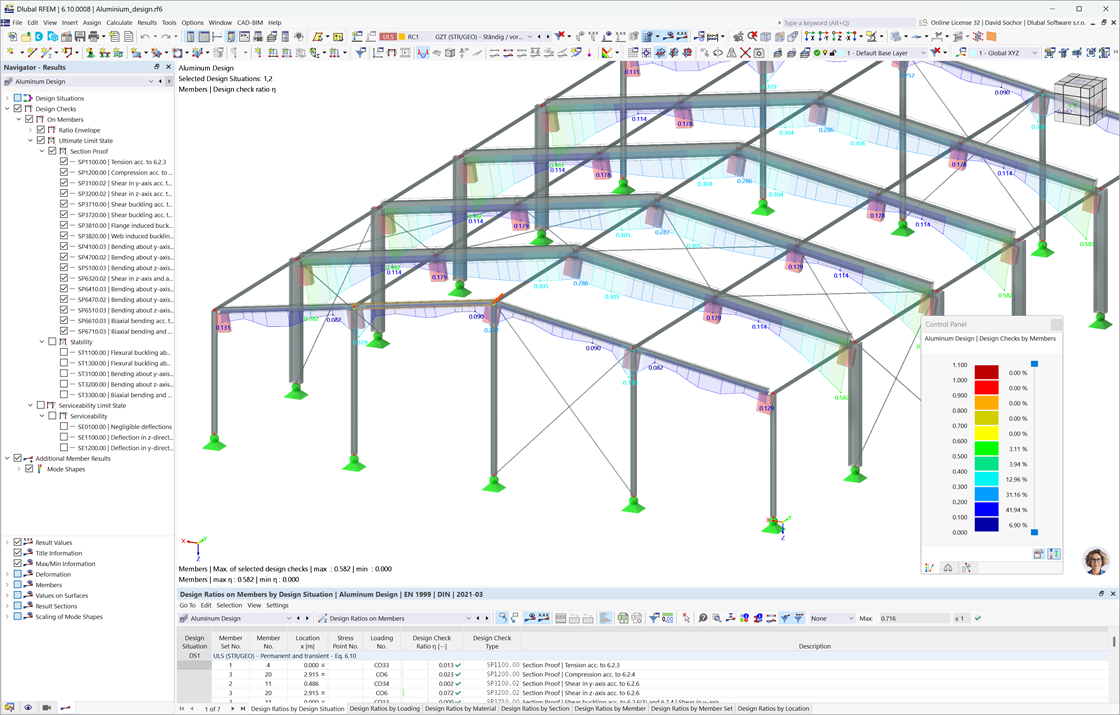Click Go To in the results table menu
This screenshot has height=715, width=1120.
click(x=190, y=605)
